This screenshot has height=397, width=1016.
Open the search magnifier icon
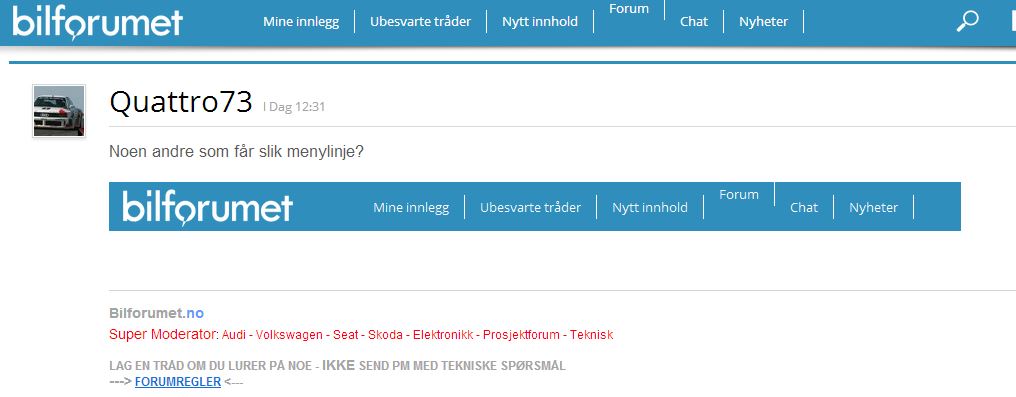[967, 21]
